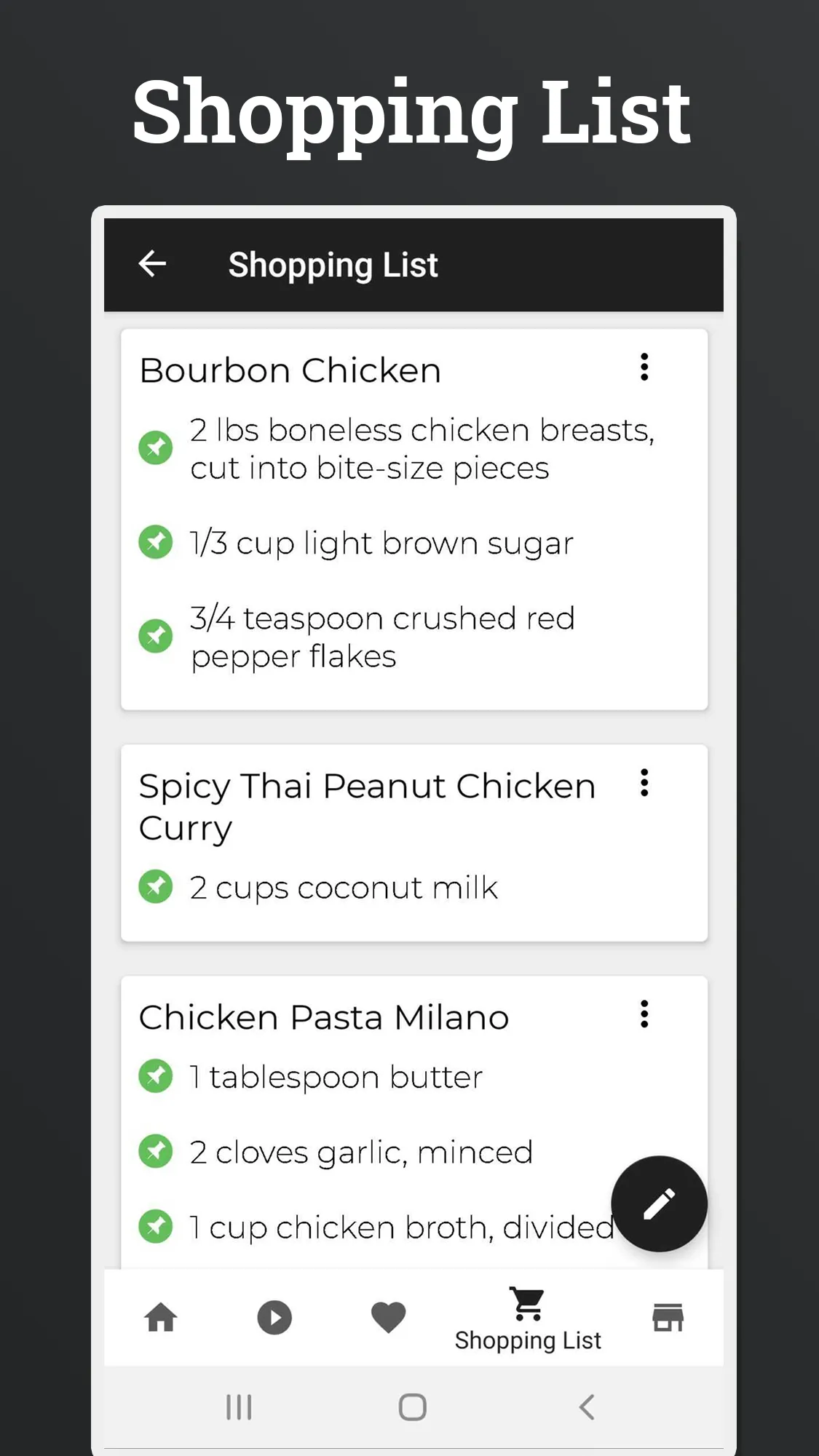Image resolution: width=819 pixels, height=1456 pixels.
Task: Select the Shopping List cart tab
Action: 528,1319
